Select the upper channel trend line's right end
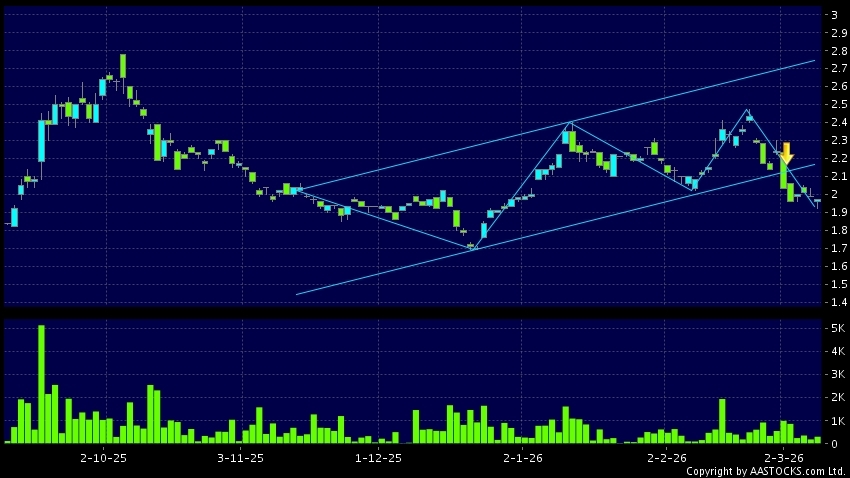 pyautogui.click(x=814, y=61)
